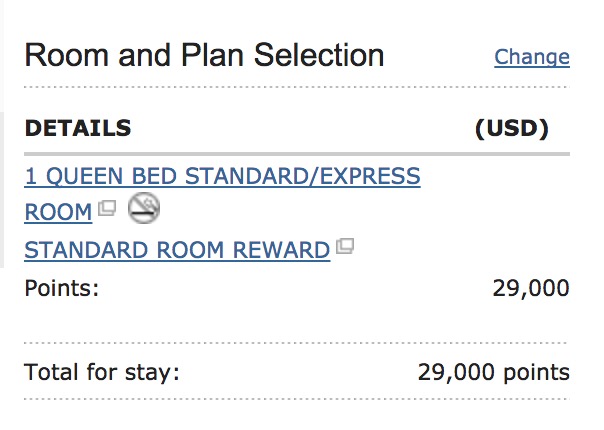Click the (USD) column header
The height and width of the screenshot is (430, 604).
[511, 128]
